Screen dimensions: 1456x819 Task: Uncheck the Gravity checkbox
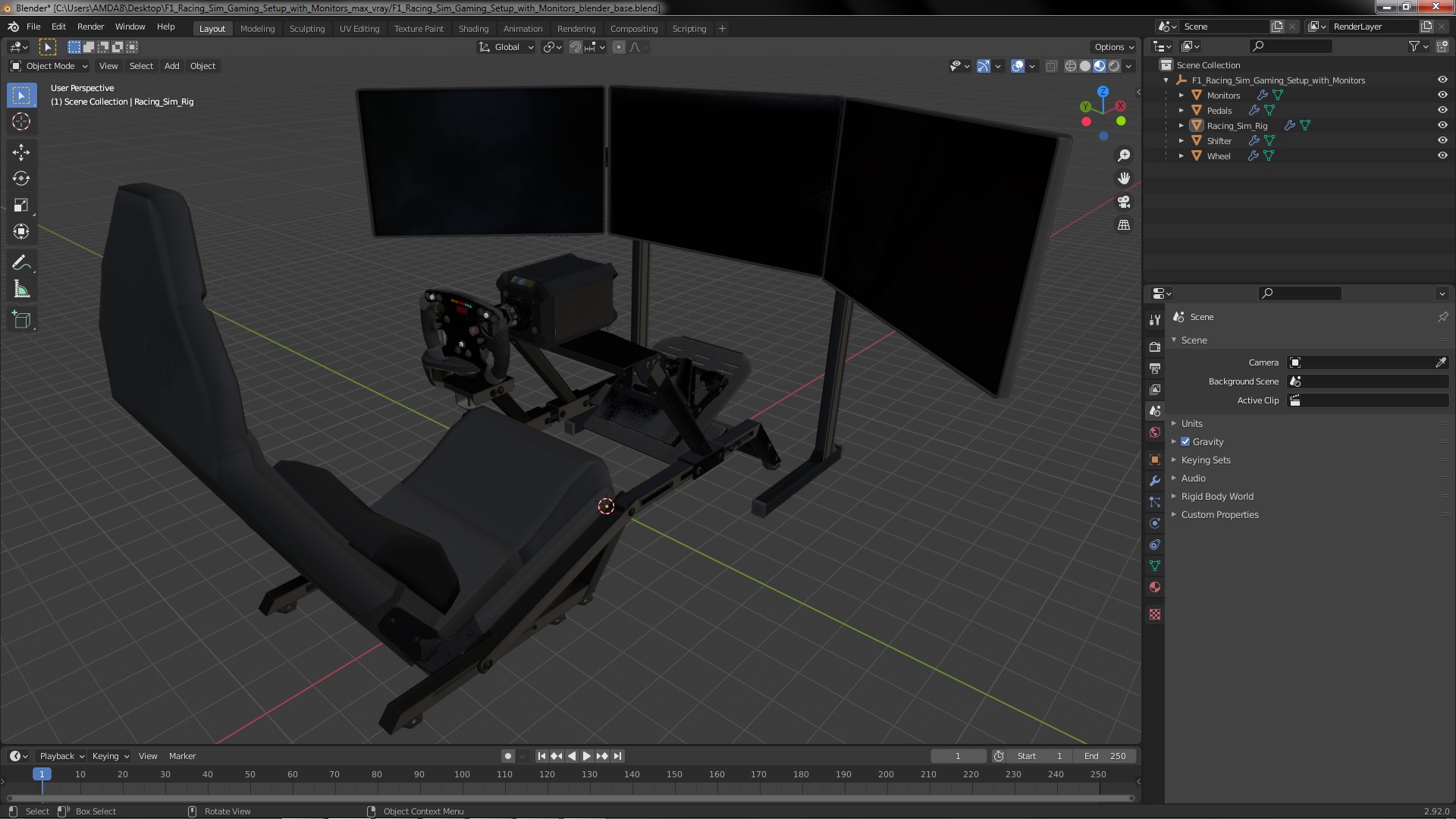coord(1185,441)
